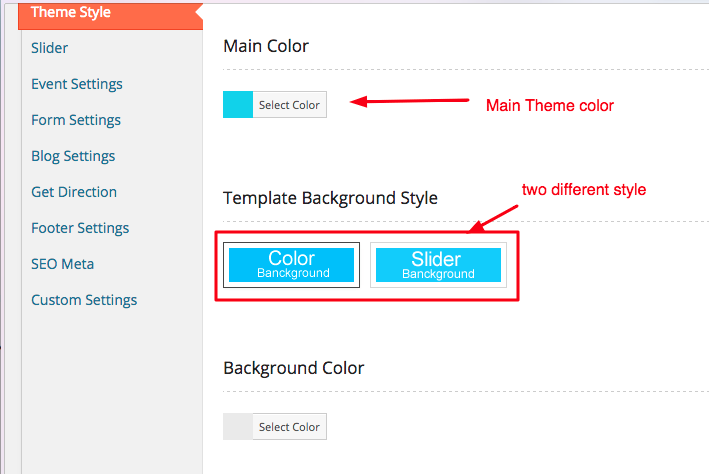Click the red Main Theme color annotation
Image resolution: width=709 pixels, height=474 pixels.
(549, 106)
